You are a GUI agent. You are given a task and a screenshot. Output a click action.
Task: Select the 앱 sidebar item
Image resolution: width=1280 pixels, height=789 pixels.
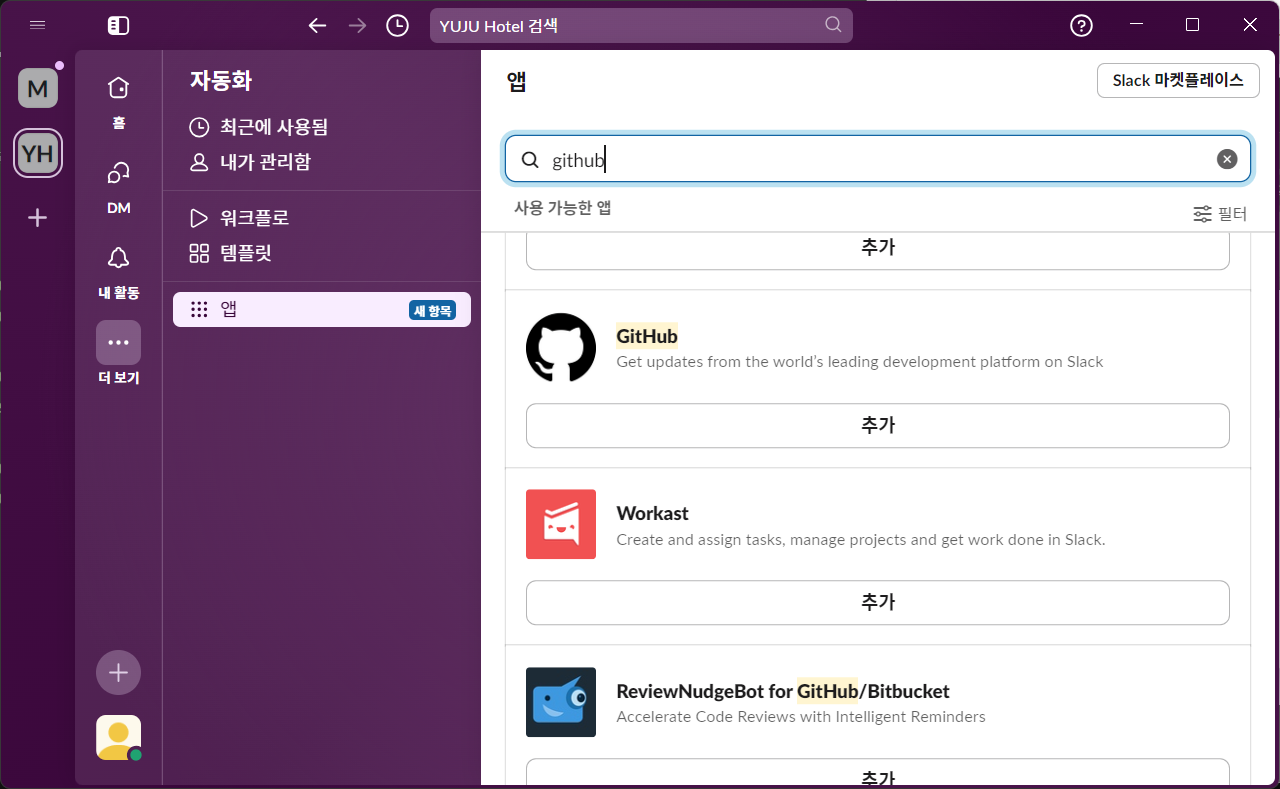point(322,310)
